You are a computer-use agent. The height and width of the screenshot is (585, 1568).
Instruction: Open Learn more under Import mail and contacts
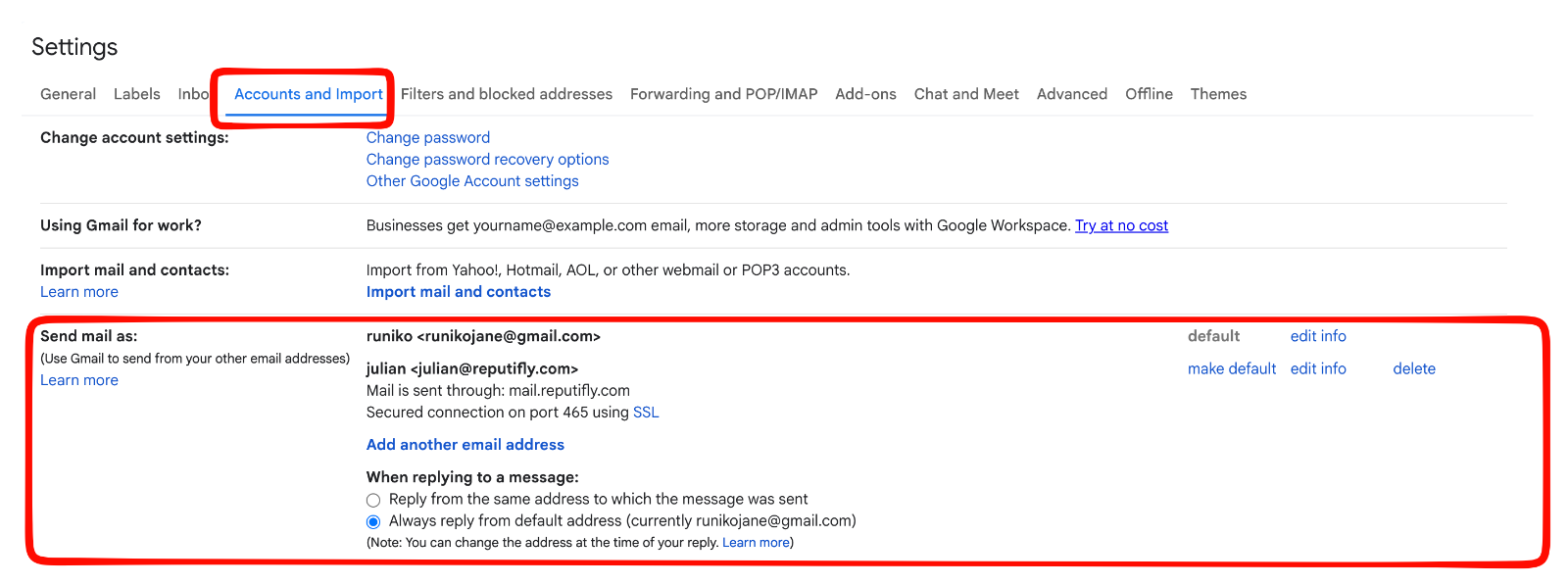[79, 291]
